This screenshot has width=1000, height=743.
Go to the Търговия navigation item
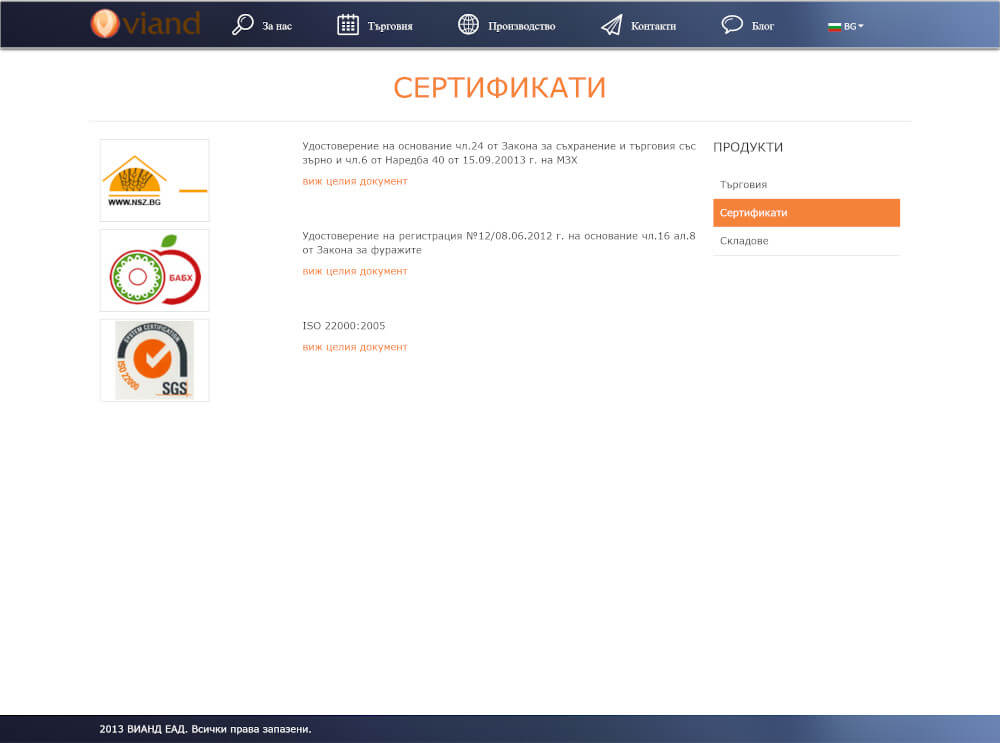pyautogui.click(x=390, y=26)
